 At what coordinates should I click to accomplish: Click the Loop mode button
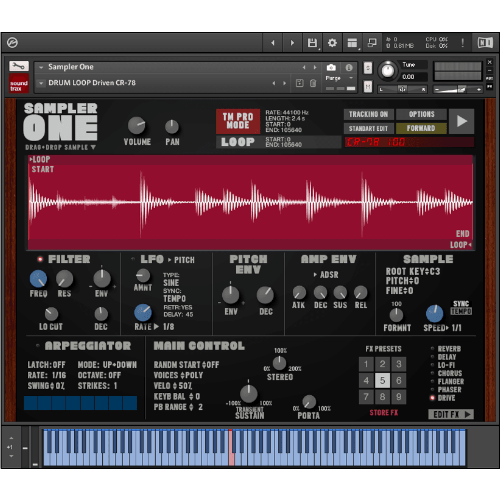coord(238,142)
